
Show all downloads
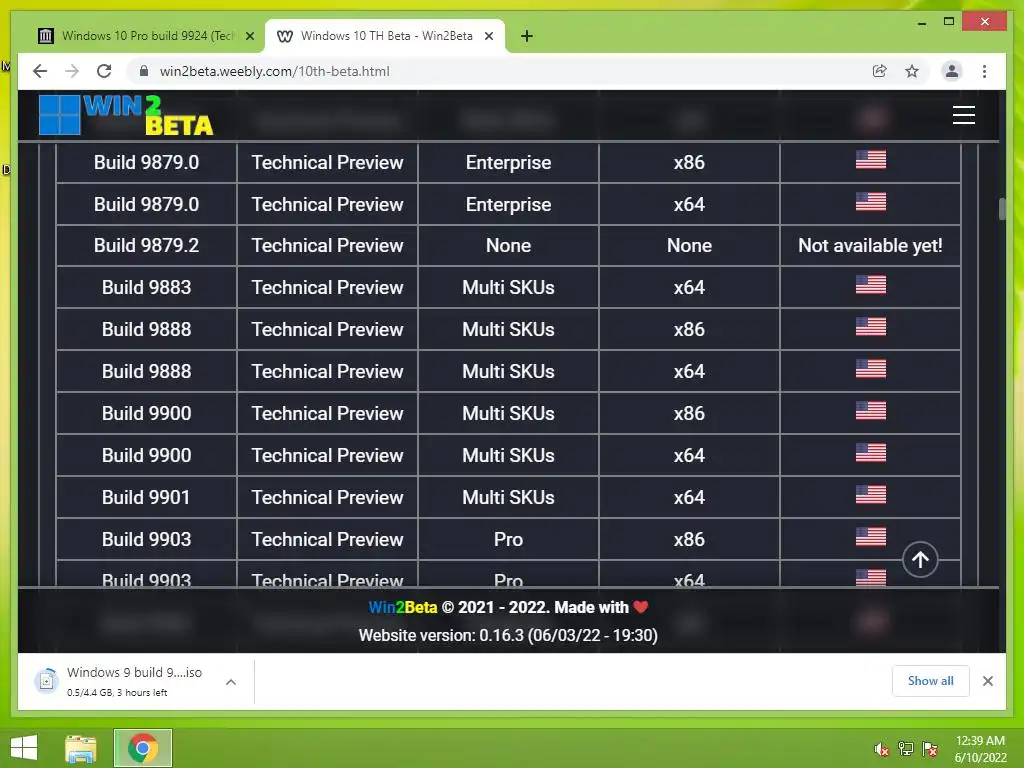click(930, 681)
